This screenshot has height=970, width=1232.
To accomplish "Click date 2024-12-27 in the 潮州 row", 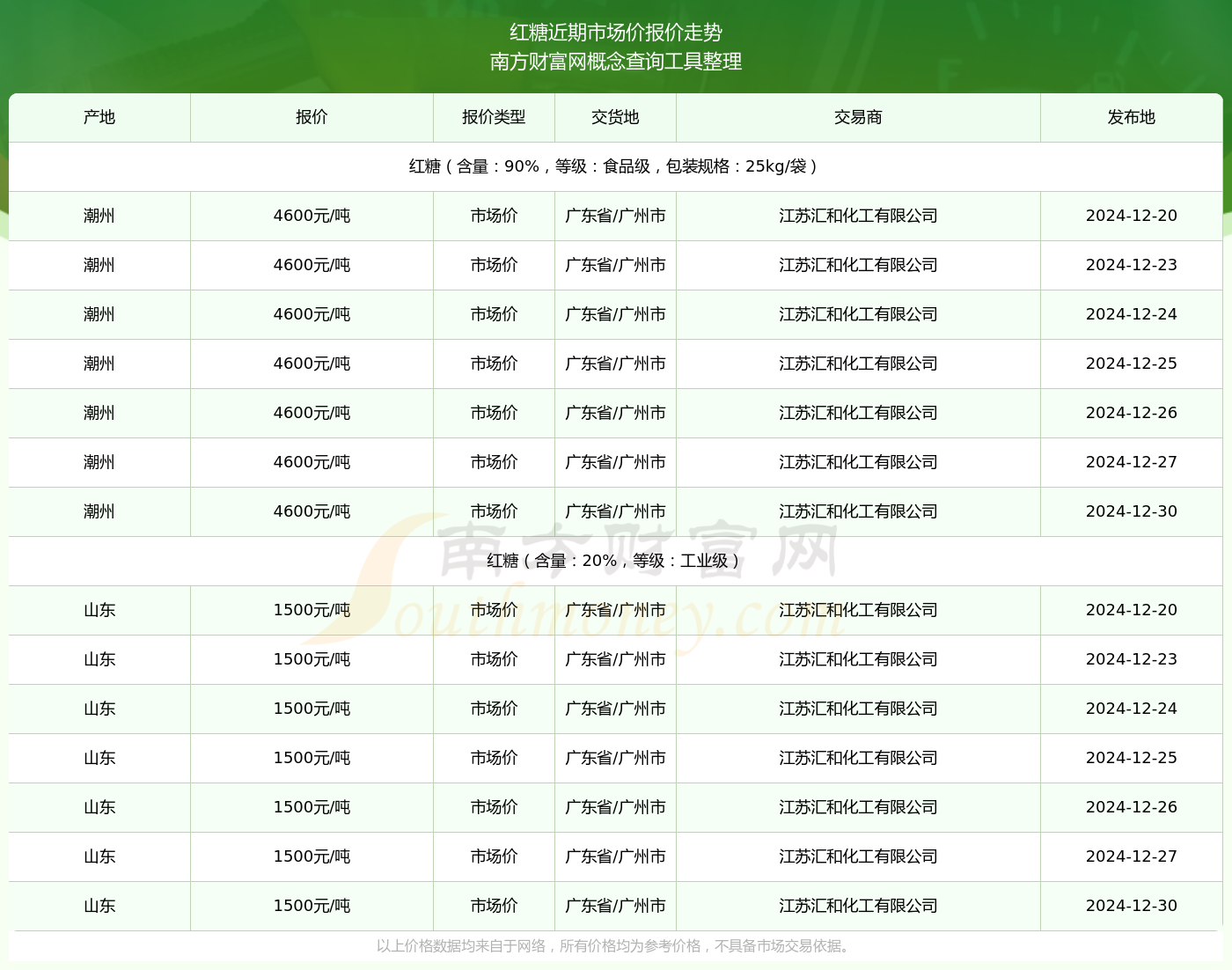I will pyautogui.click(x=1132, y=462).
